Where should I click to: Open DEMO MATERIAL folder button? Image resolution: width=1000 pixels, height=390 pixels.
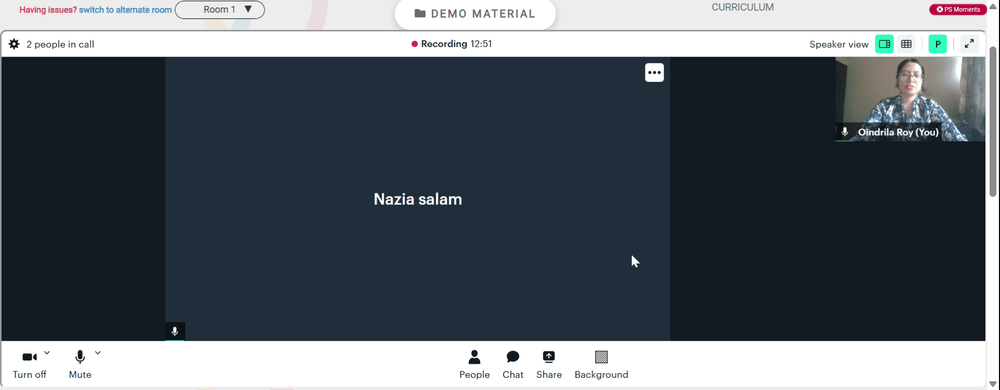(x=475, y=13)
